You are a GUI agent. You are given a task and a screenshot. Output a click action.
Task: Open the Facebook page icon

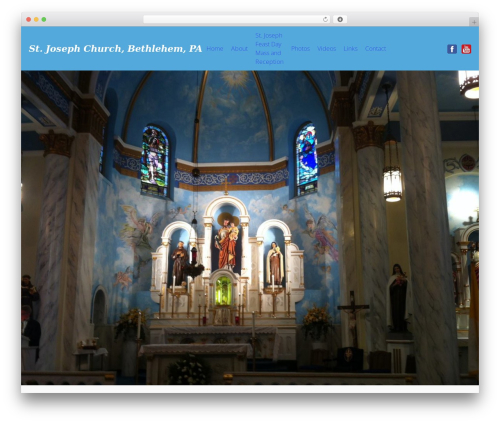click(452, 49)
